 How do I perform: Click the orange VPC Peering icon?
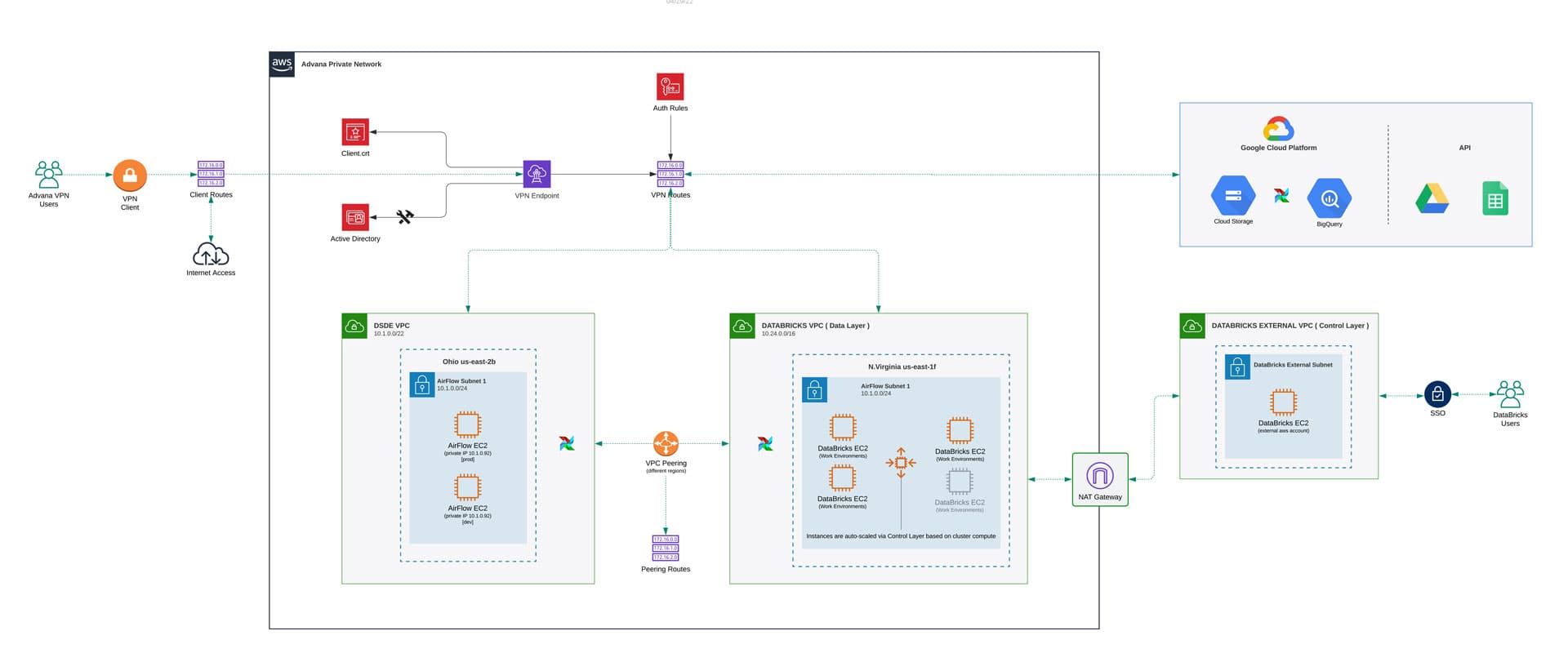coord(666,444)
